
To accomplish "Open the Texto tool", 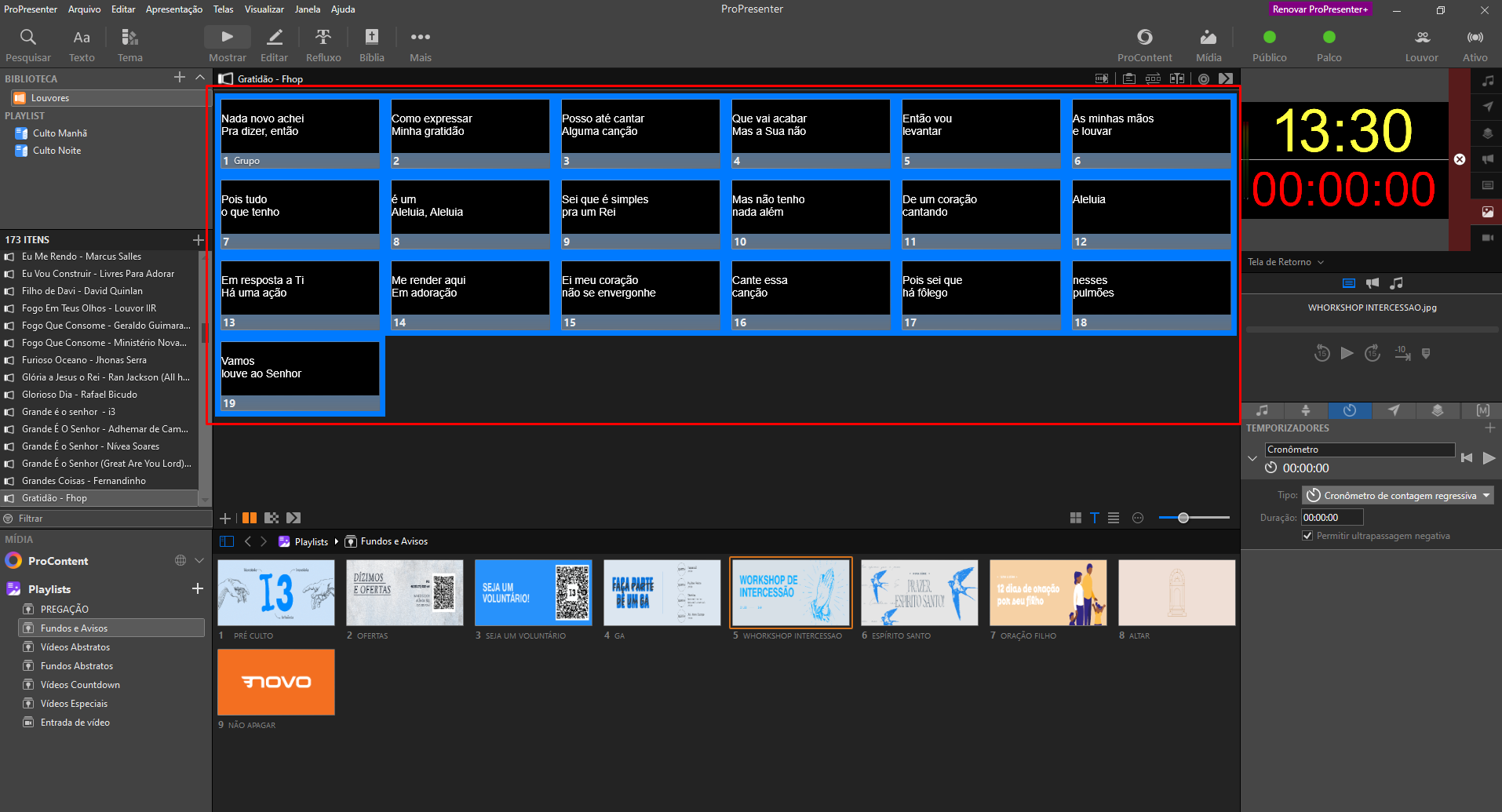I will [x=82, y=46].
